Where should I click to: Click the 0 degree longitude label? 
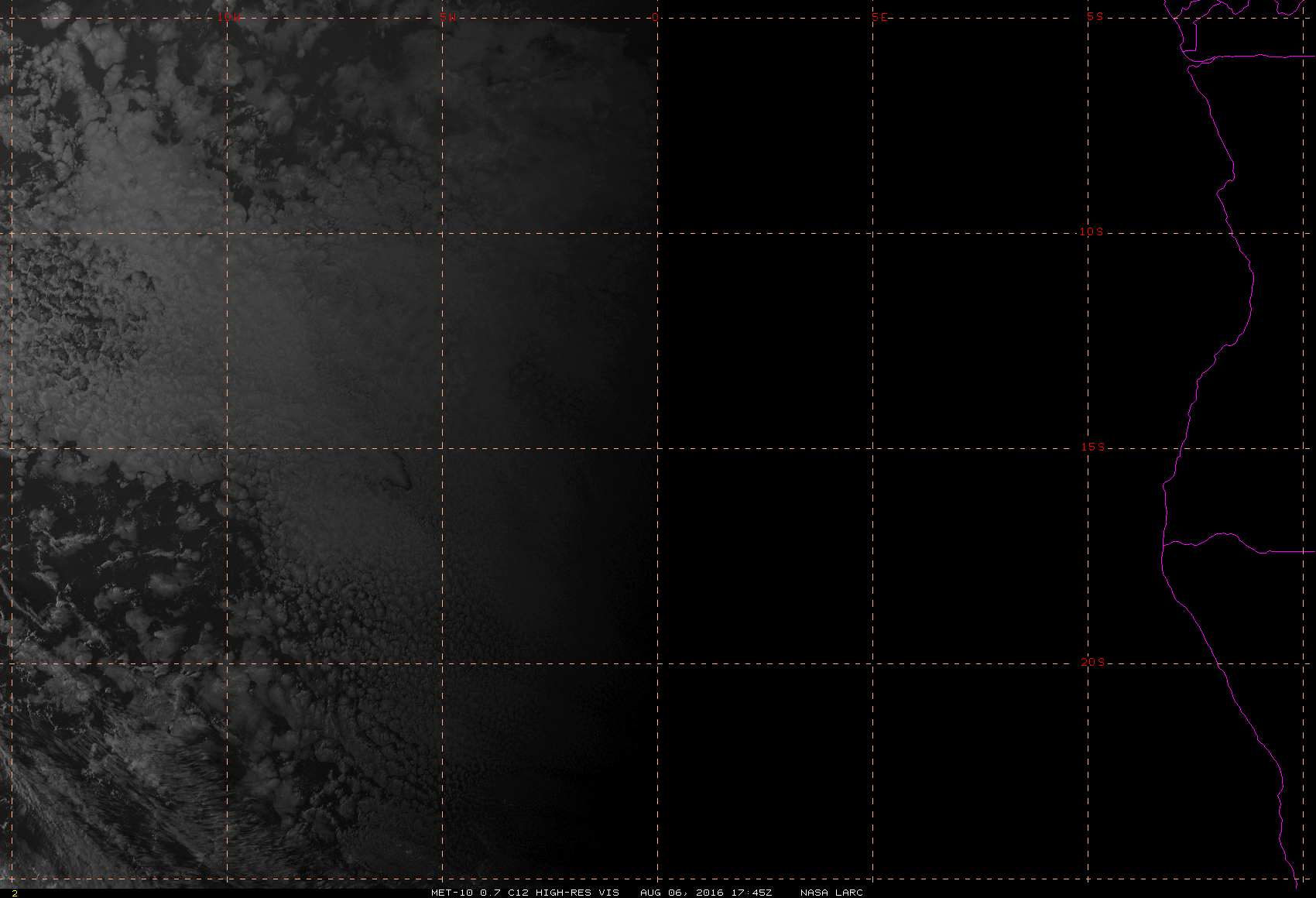click(656, 17)
